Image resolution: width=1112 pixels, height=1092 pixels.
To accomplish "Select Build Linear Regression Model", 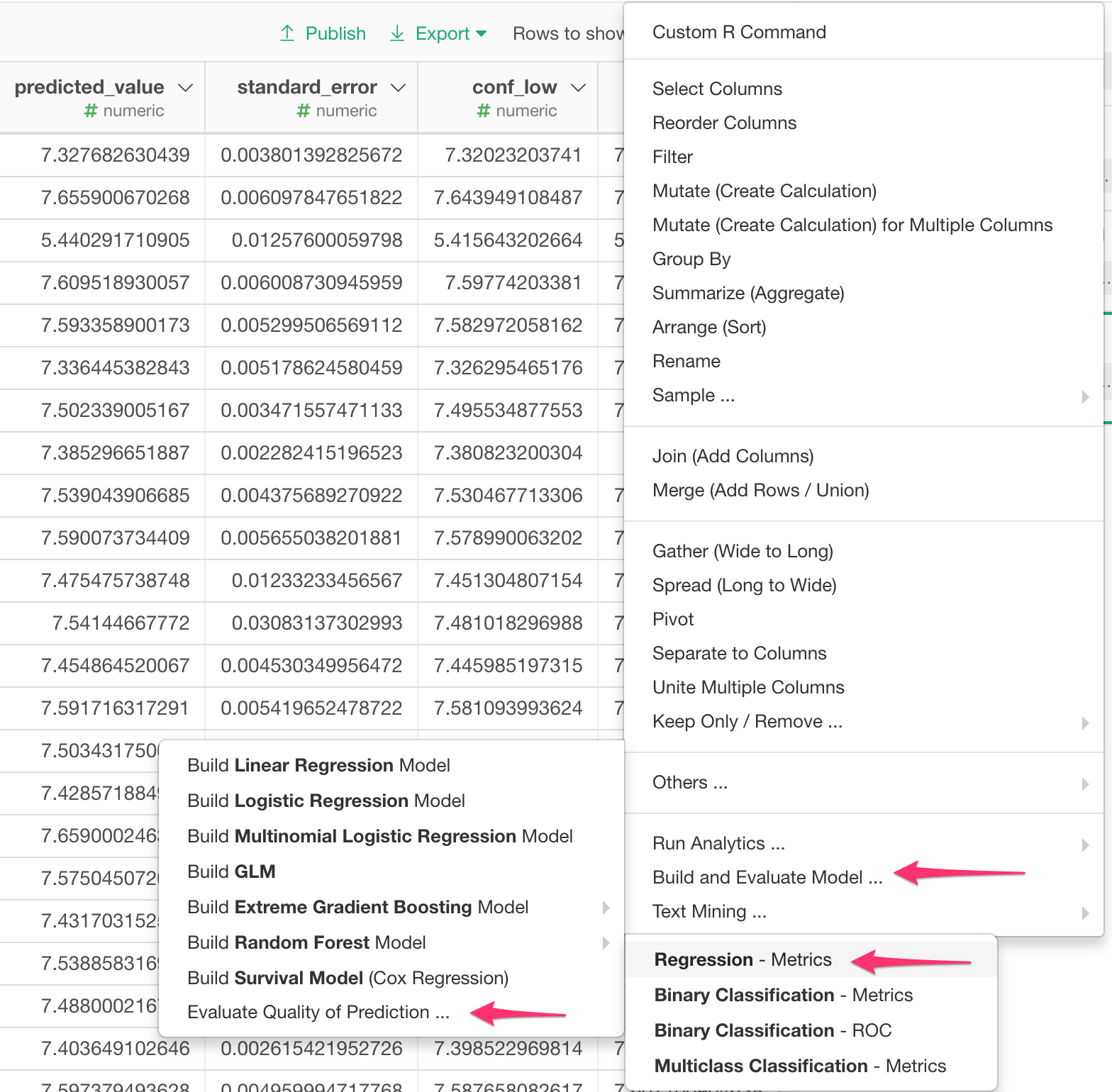I will [x=318, y=765].
